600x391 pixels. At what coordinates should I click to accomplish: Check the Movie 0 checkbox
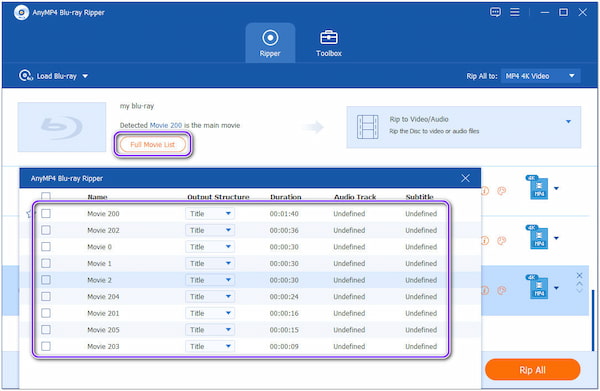[46, 247]
